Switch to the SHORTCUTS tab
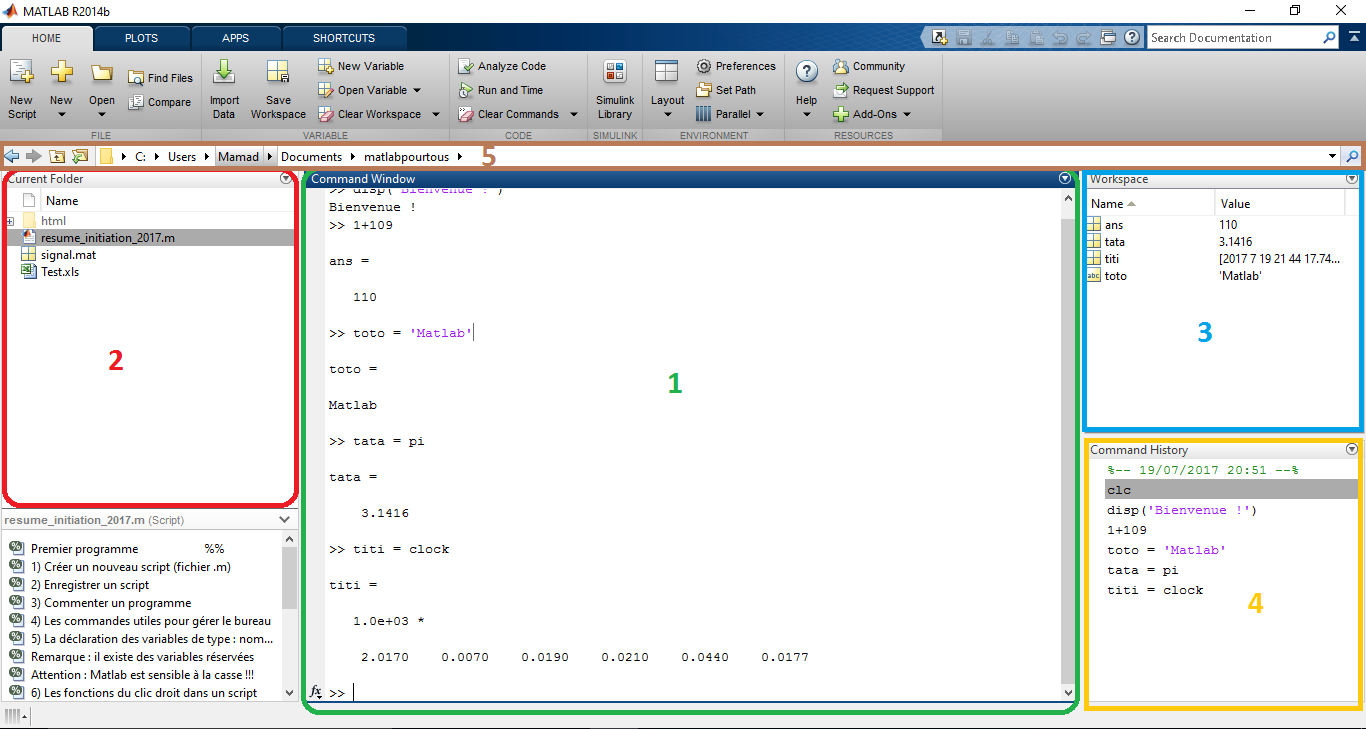This screenshot has width=1366, height=729. coord(344,38)
